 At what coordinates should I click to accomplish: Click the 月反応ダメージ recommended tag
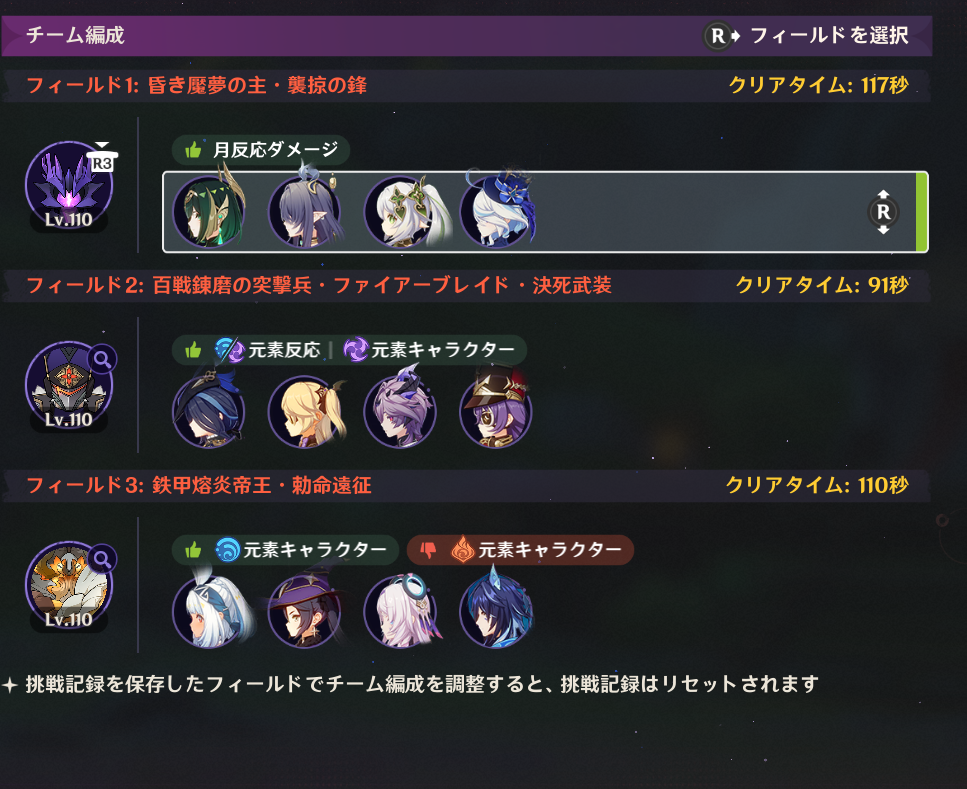261,150
